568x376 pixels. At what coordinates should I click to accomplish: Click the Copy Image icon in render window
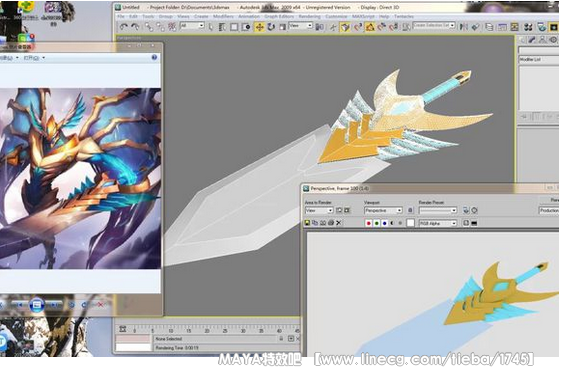pos(315,223)
